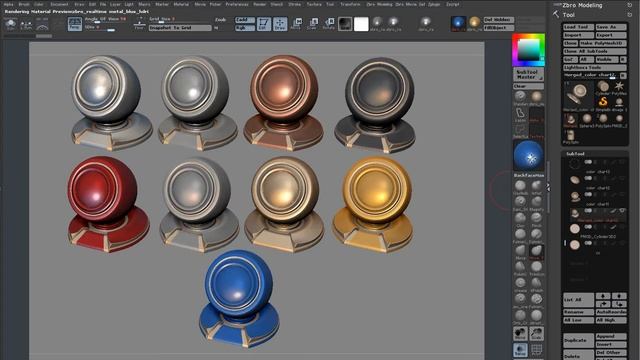The height and width of the screenshot is (360, 640).
Task: Open the Document menu
Action: pos(59,4)
